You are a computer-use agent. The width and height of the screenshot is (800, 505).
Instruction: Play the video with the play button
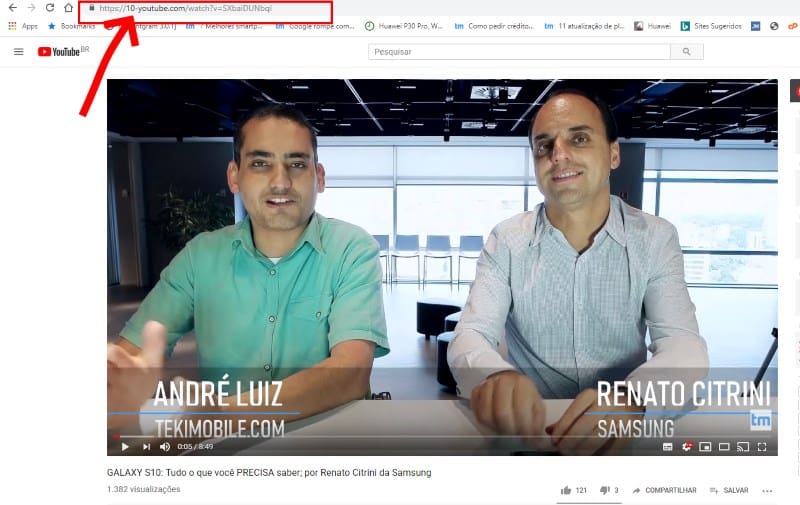click(x=125, y=447)
